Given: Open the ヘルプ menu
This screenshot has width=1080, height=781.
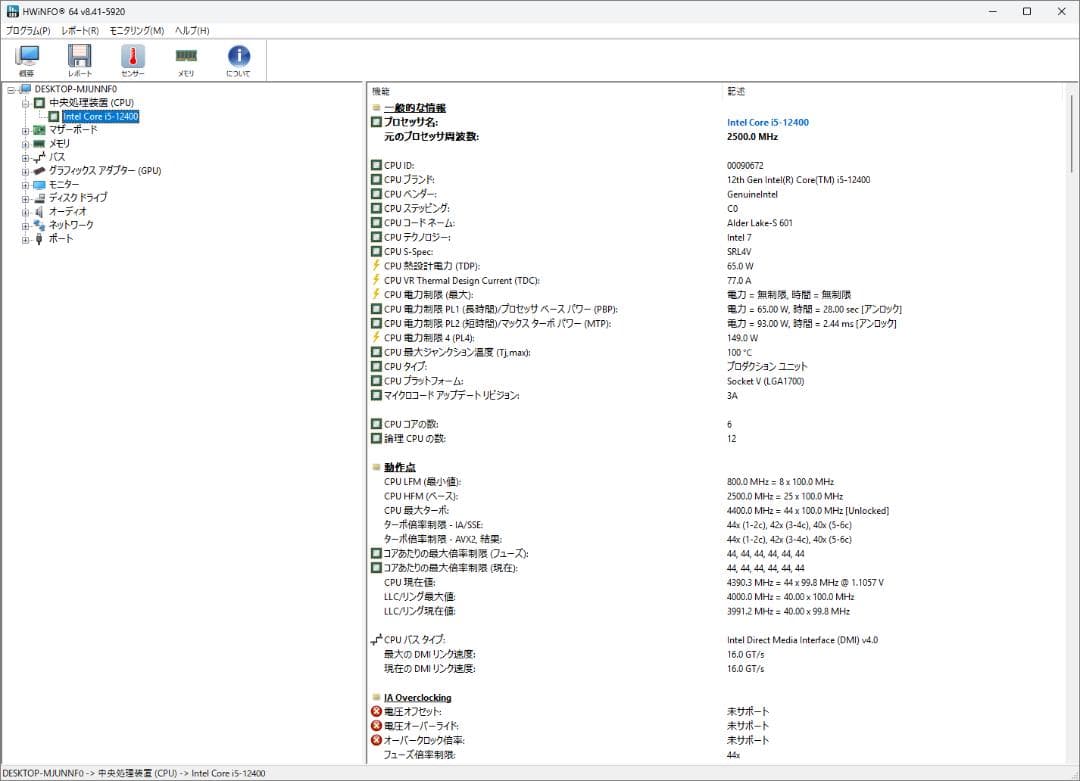Looking at the screenshot, I should tap(192, 31).
